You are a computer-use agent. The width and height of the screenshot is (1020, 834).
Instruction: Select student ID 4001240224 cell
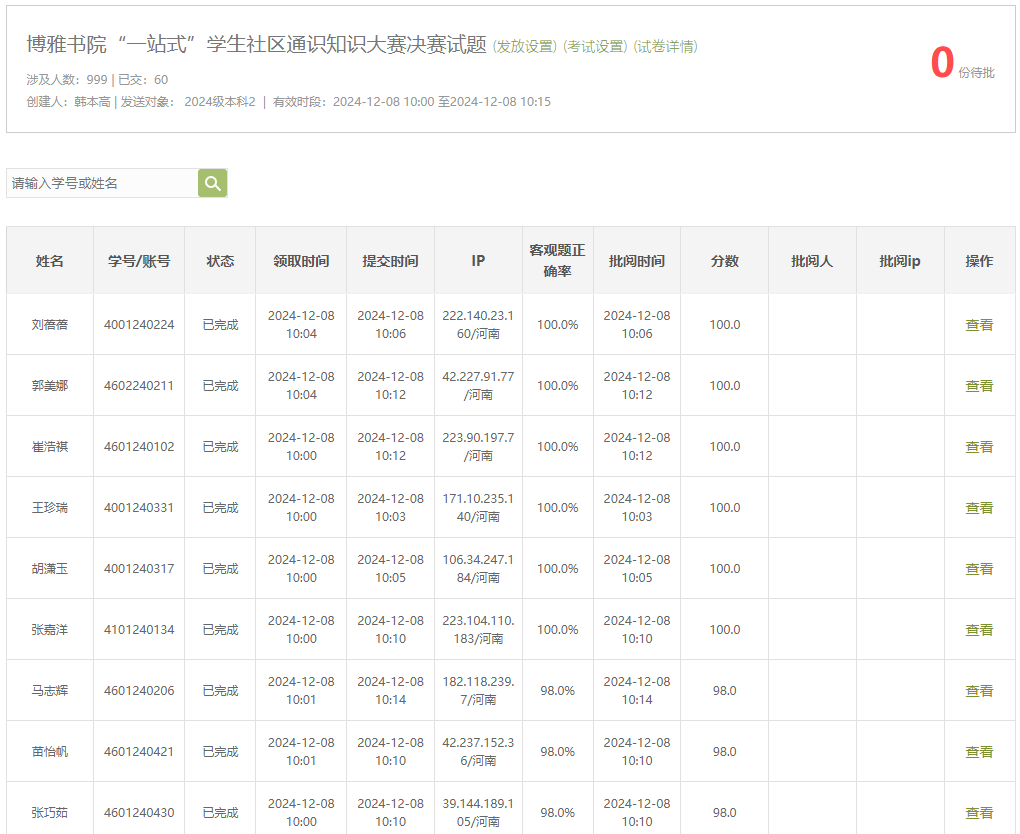tap(139, 325)
